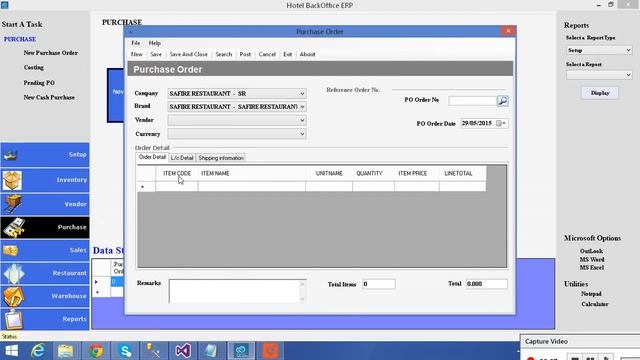
Task: Open the Pending PO task link
Action: (x=39, y=83)
